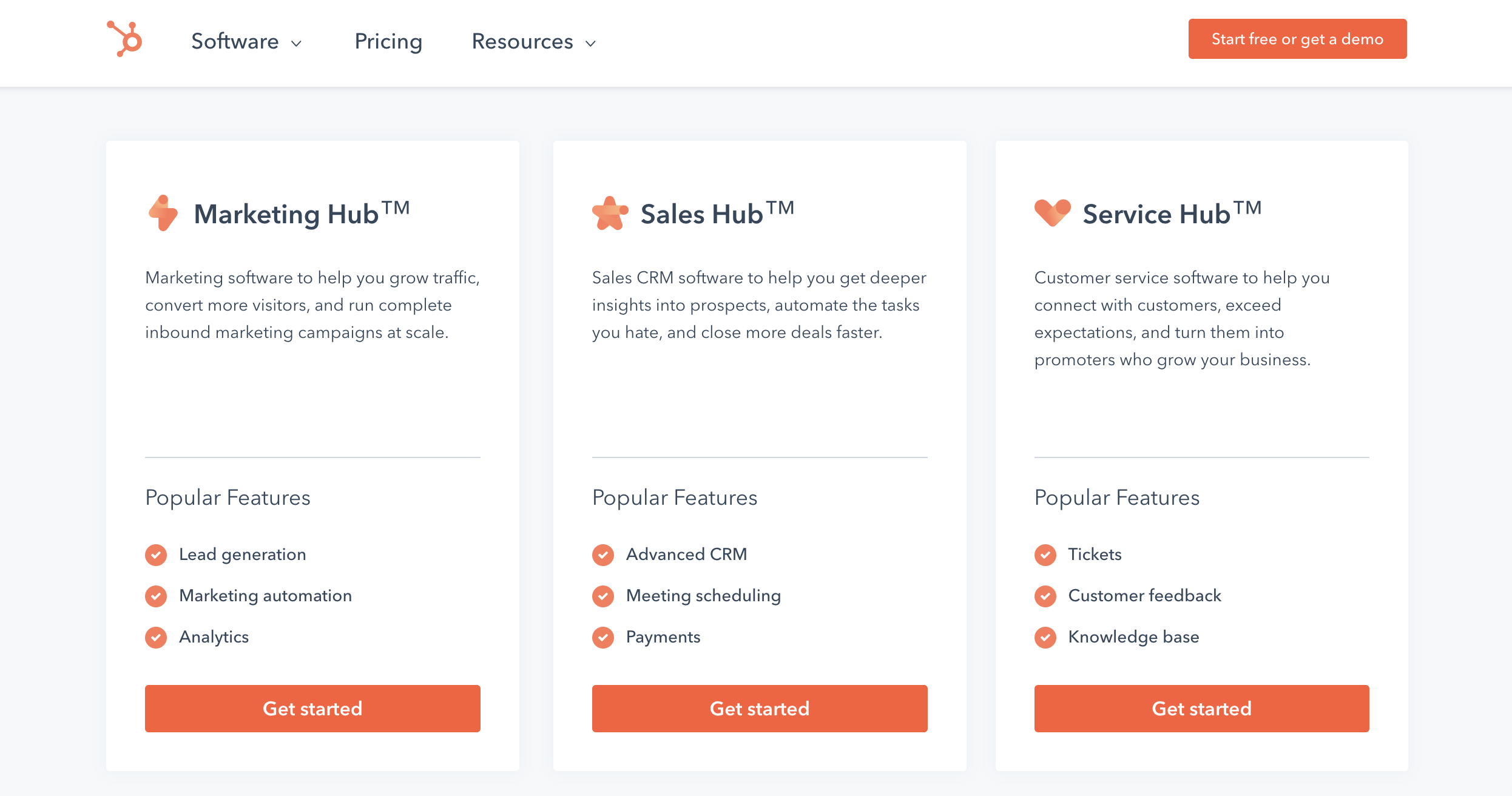Click the Advanced CRM feature text
Viewport: 1512px width, 796px height.
(687, 555)
